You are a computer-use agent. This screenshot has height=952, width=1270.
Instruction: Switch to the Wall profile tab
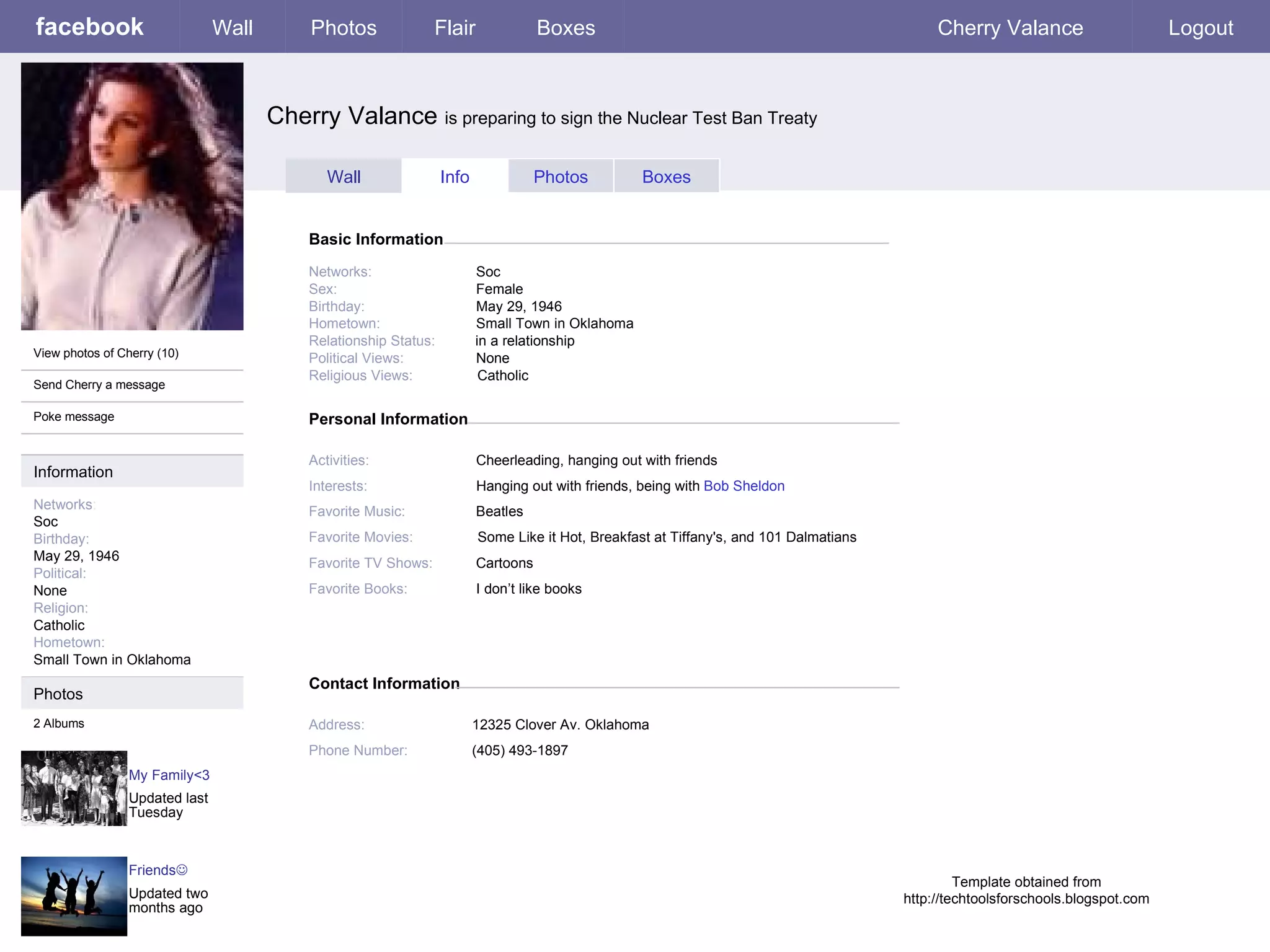click(x=344, y=177)
